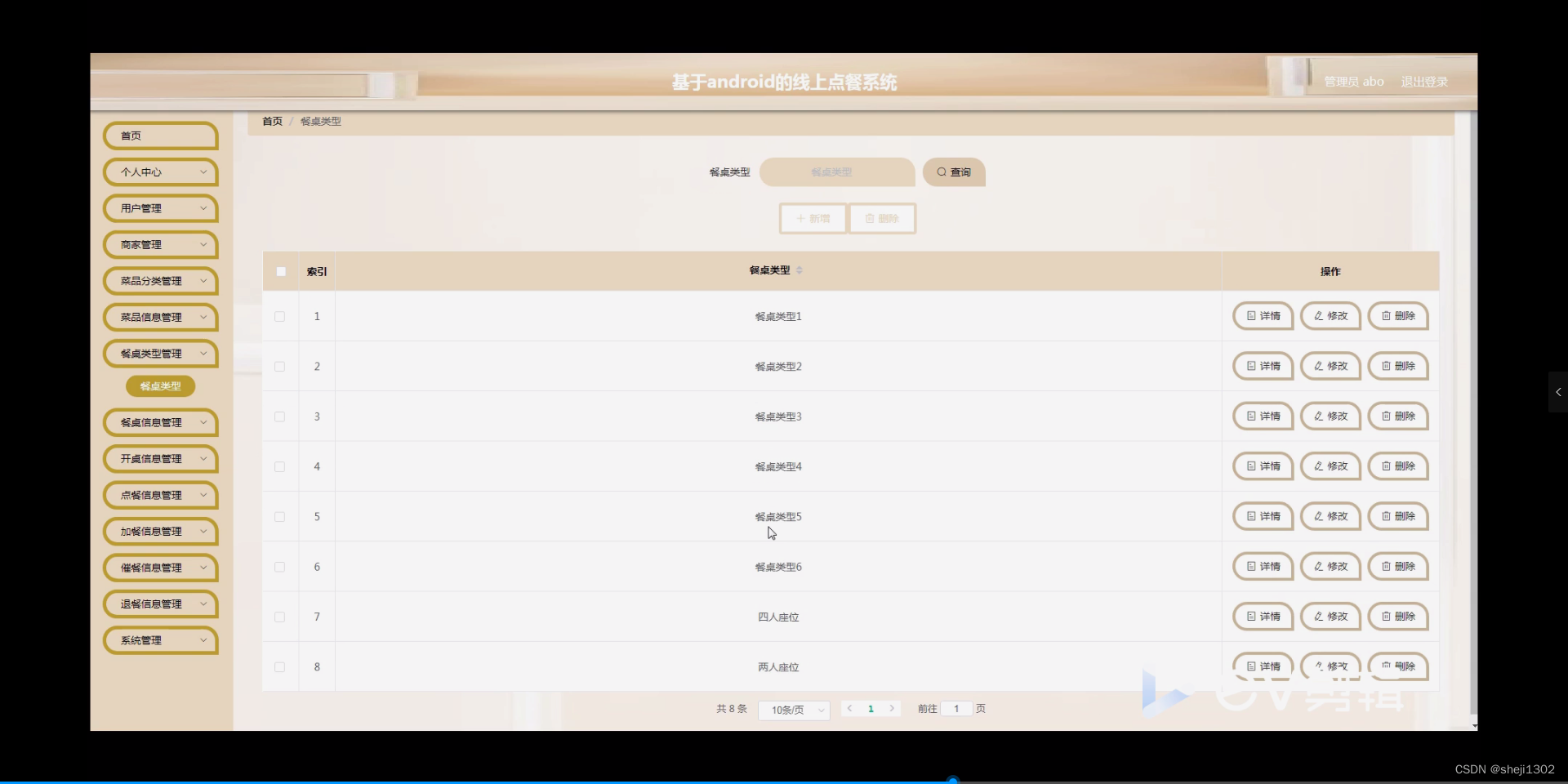
Task: Click the trash icon on the top 删除 button
Action: (869, 218)
